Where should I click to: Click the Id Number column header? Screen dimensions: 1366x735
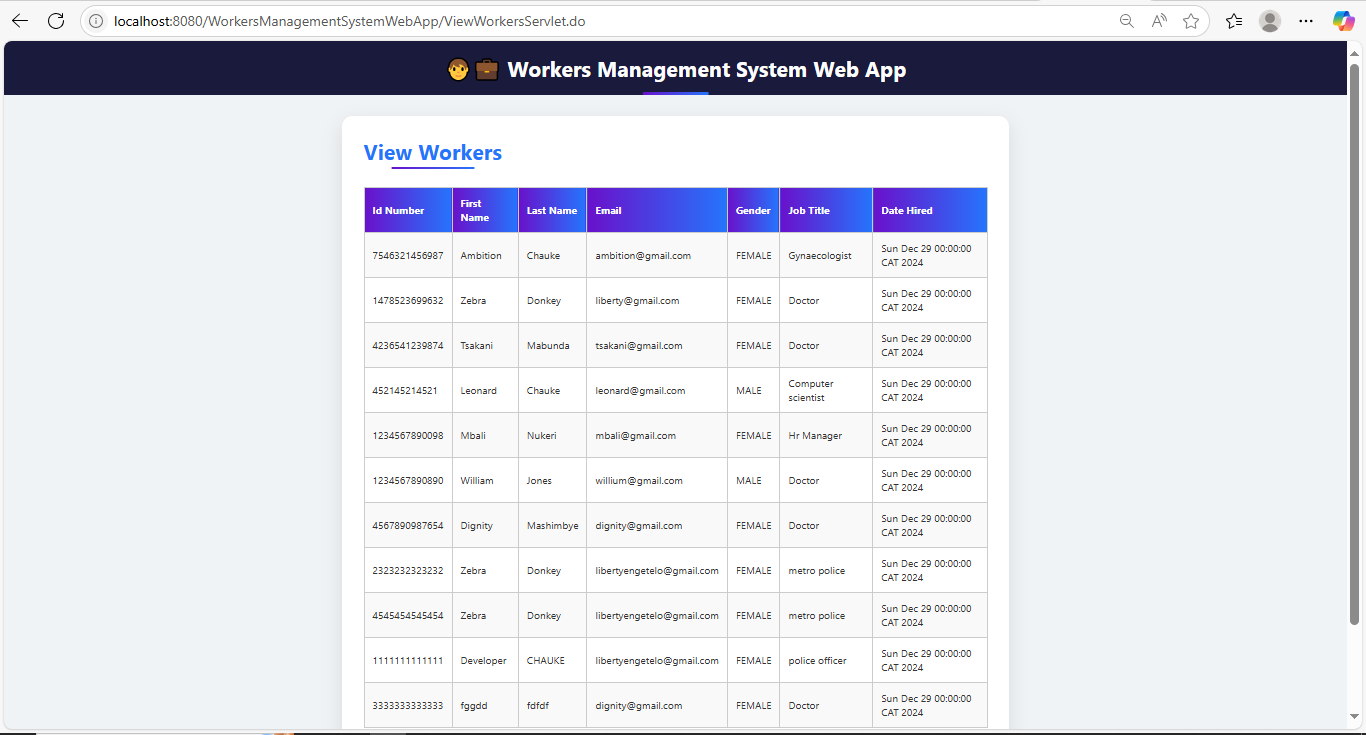pyautogui.click(x=398, y=211)
